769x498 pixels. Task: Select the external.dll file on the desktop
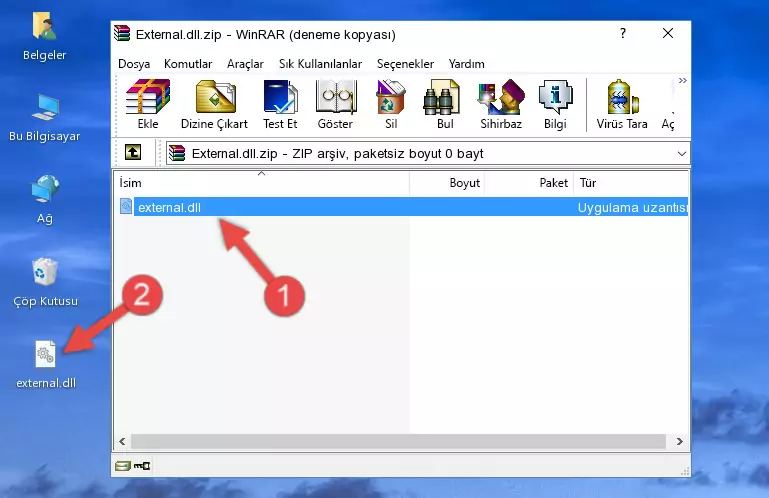pyautogui.click(x=46, y=365)
